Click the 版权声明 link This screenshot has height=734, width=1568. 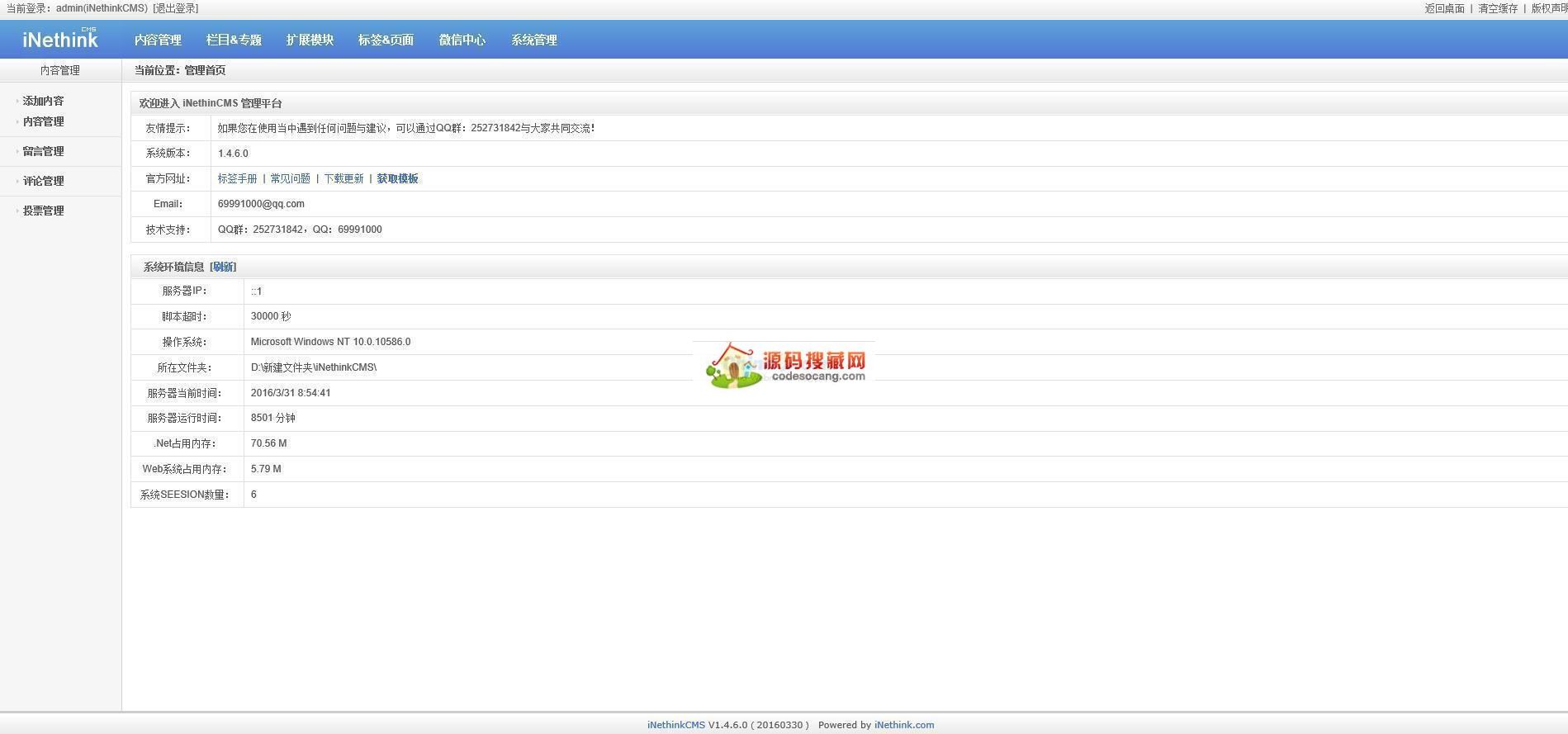[x=1550, y=8]
